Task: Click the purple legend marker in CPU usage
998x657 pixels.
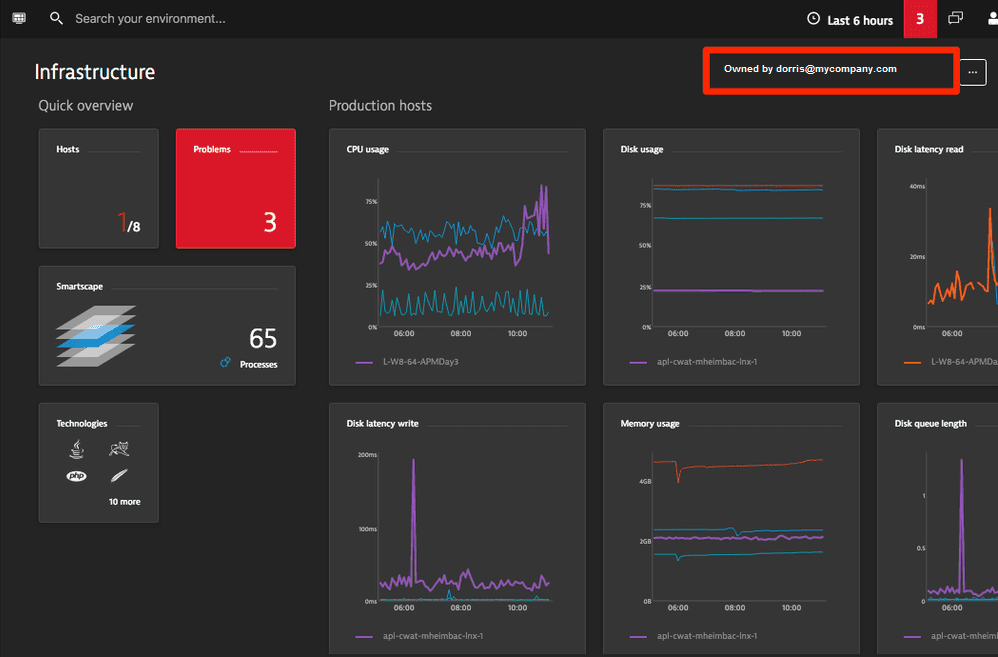Action: tap(364, 362)
